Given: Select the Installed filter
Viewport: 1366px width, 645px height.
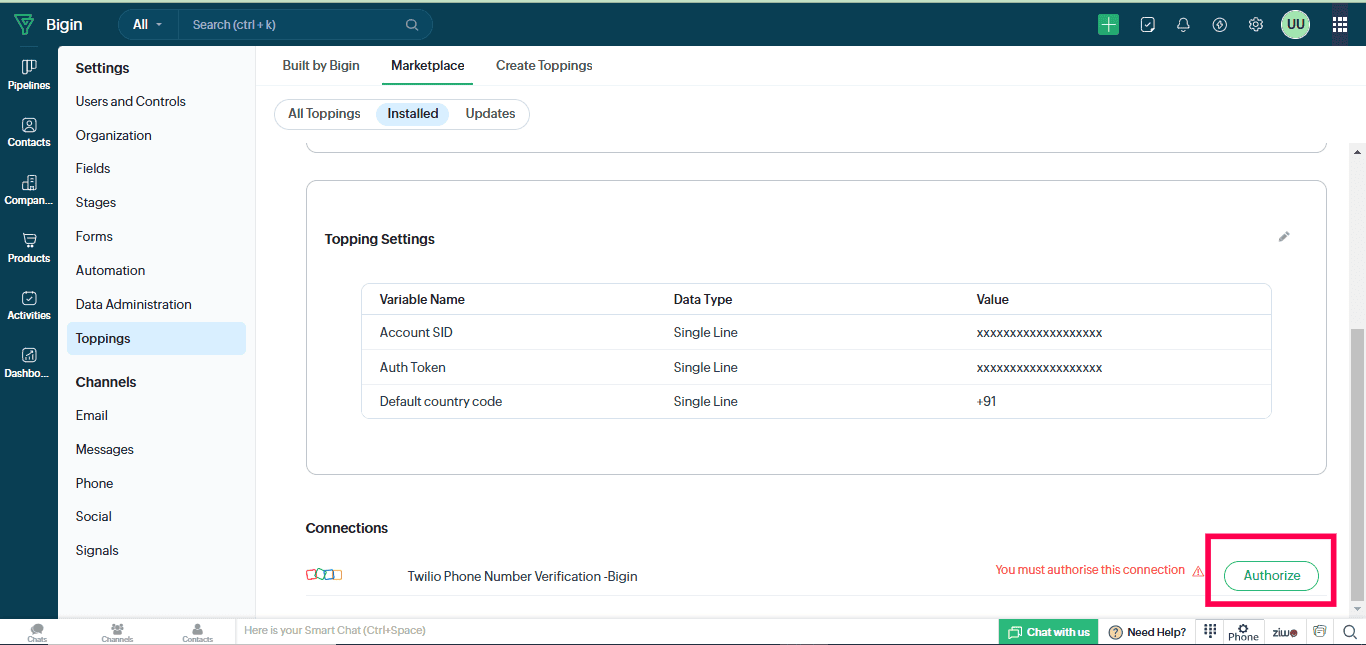Looking at the screenshot, I should (413, 114).
